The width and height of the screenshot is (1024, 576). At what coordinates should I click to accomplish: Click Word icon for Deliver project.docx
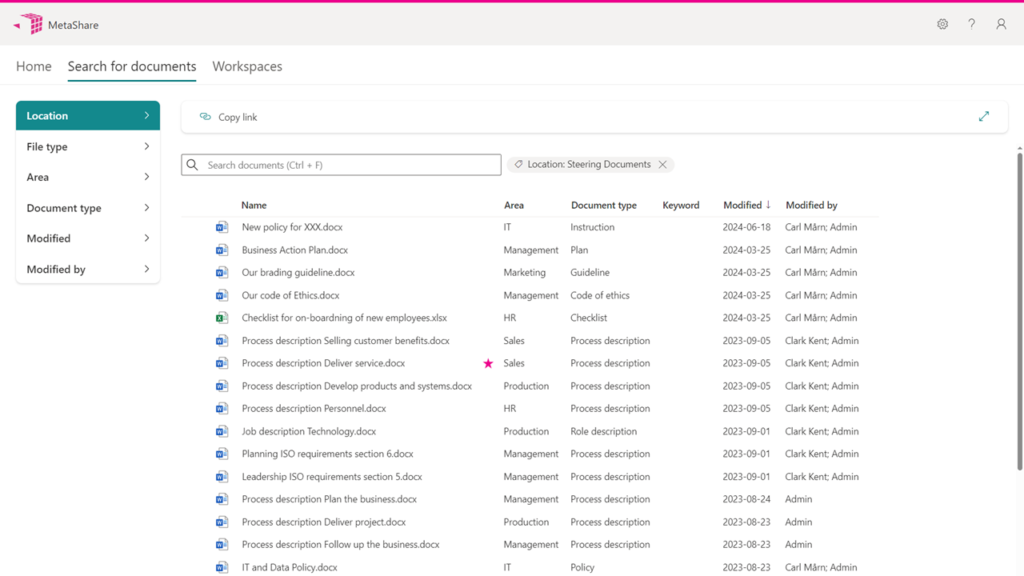point(222,522)
